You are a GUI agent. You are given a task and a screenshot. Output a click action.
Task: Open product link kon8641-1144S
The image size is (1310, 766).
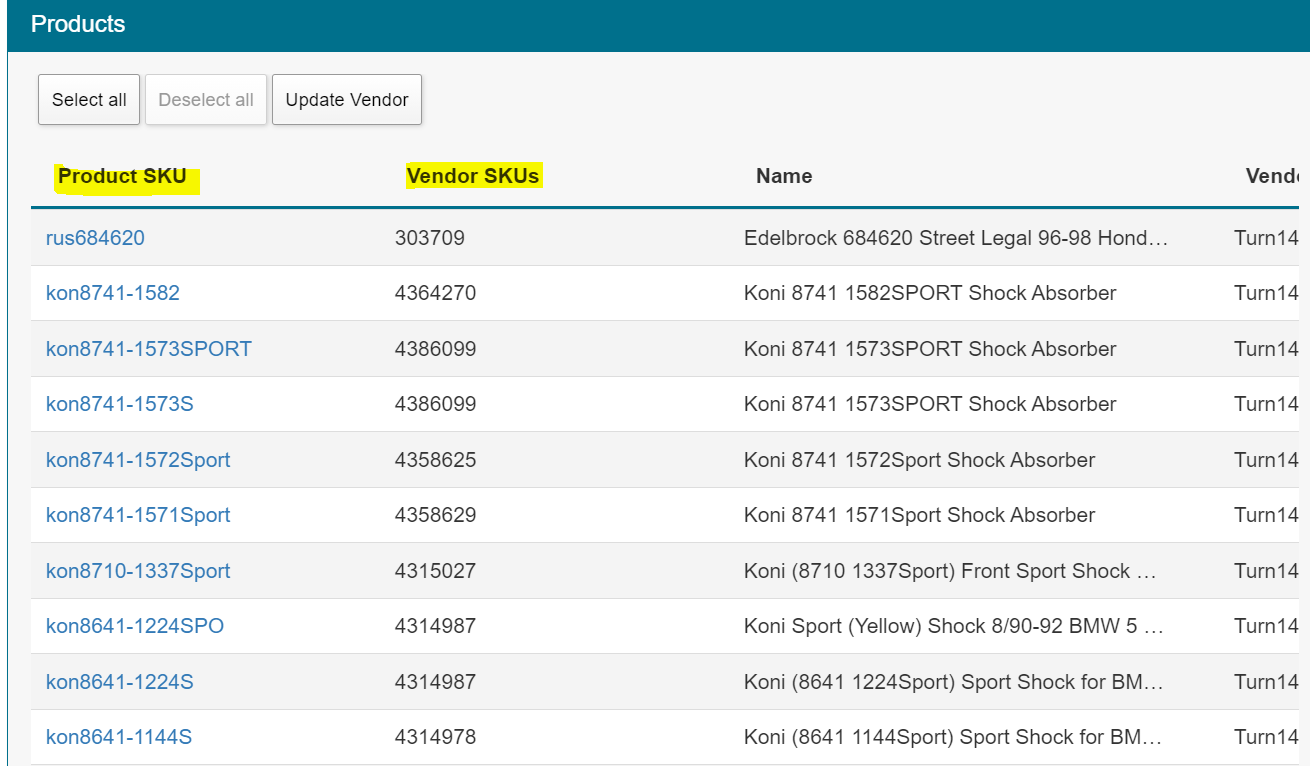point(119,737)
